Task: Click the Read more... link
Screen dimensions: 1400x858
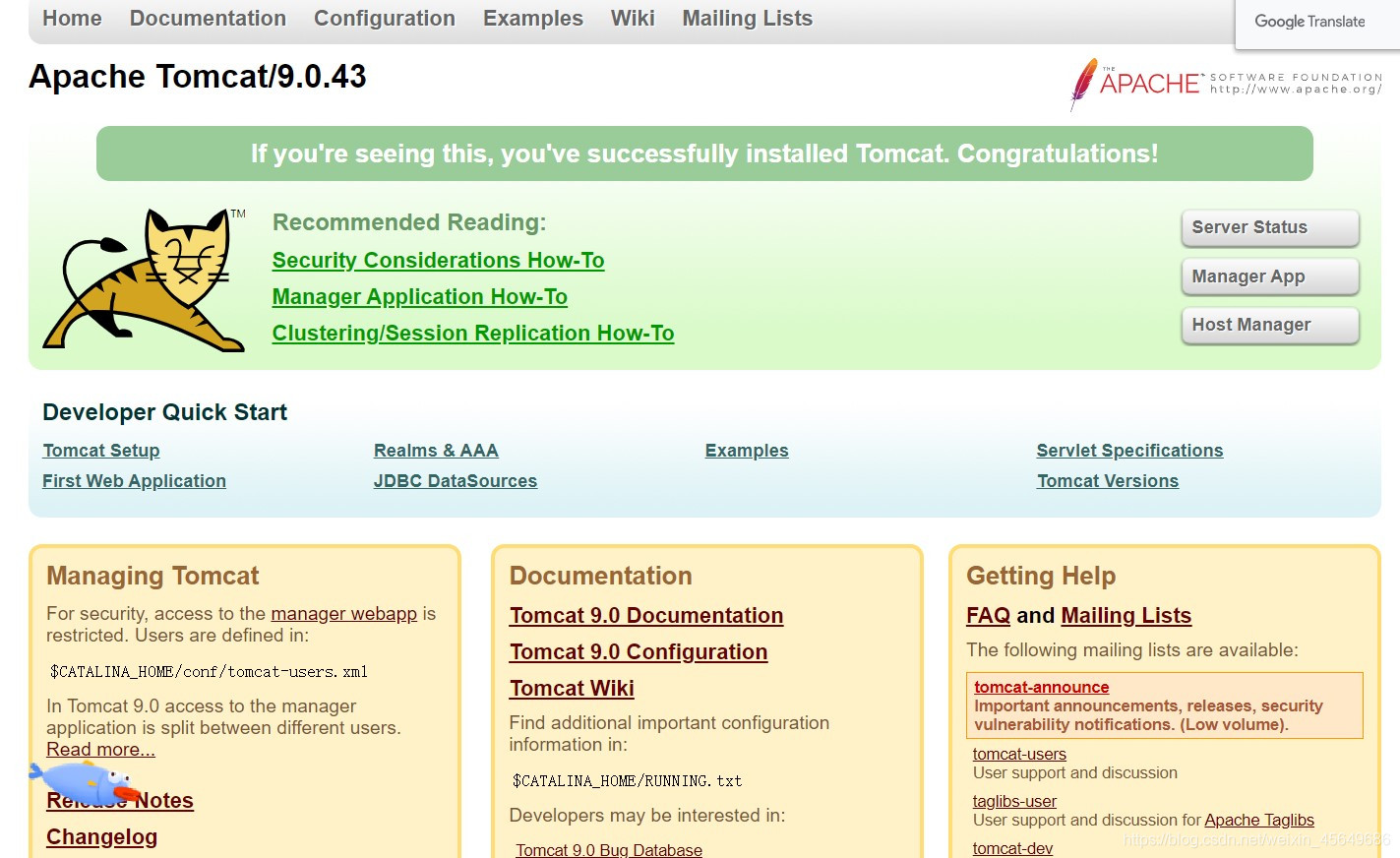Action: click(x=100, y=750)
